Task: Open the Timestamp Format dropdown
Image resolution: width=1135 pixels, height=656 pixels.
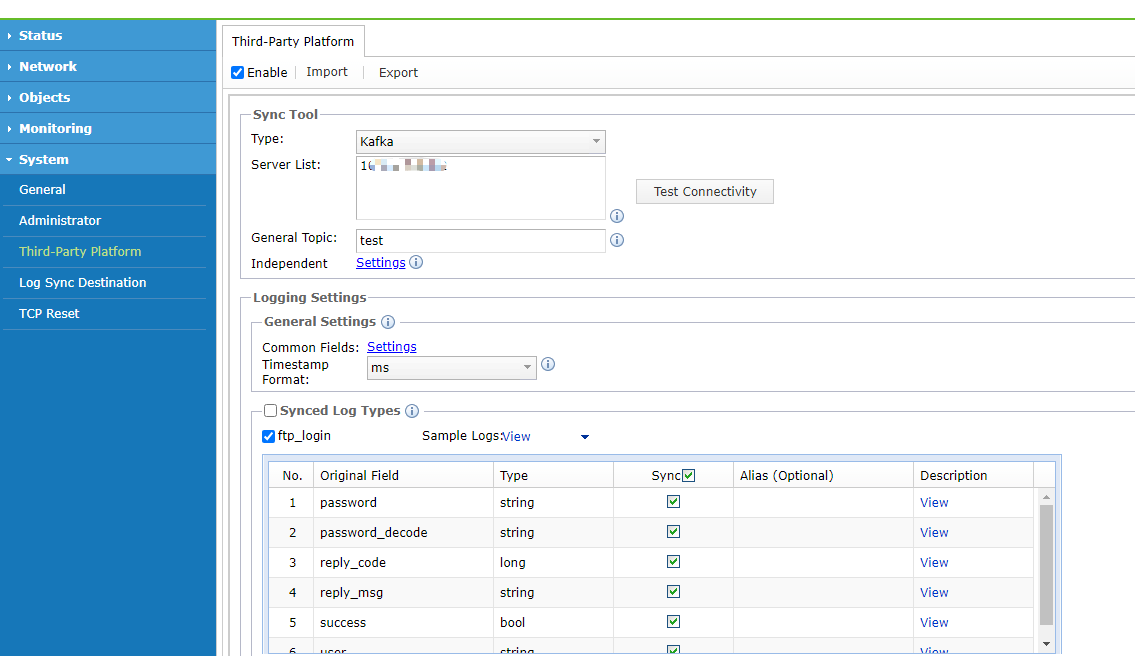Action: pyautogui.click(x=452, y=368)
